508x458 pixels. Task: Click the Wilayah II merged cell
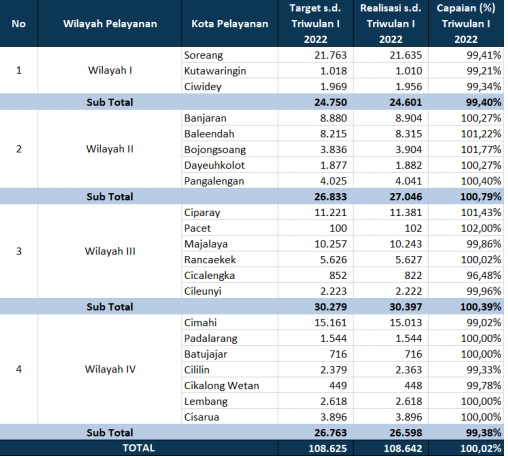point(110,149)
